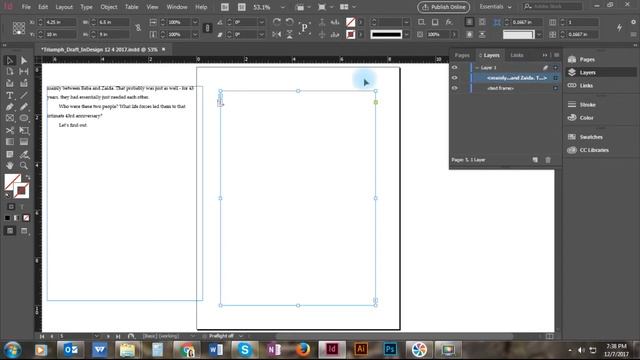Open the Object menu
Screen dimensions: 640x360
pyautogui.click(x=109, y=7)
